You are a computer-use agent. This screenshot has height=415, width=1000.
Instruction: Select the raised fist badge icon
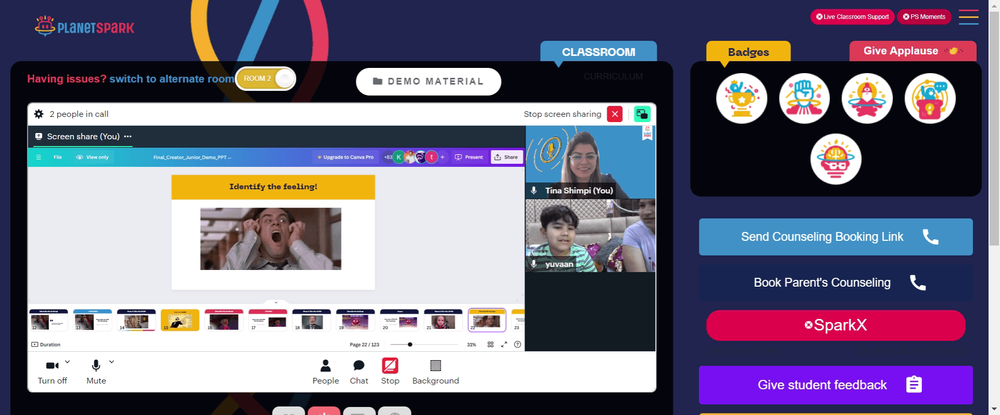tap(804, 98)
